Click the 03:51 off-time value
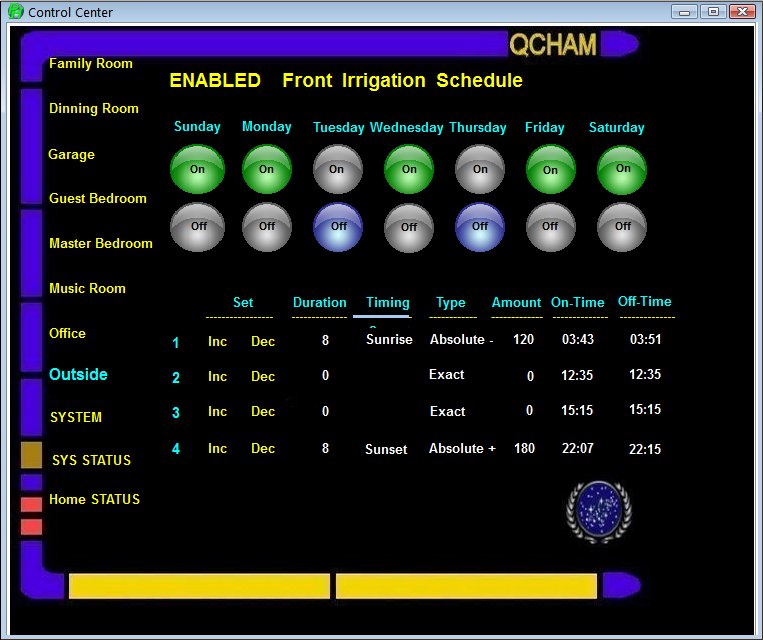This screenshot has height=640, width=763. (x=646, y=339)
